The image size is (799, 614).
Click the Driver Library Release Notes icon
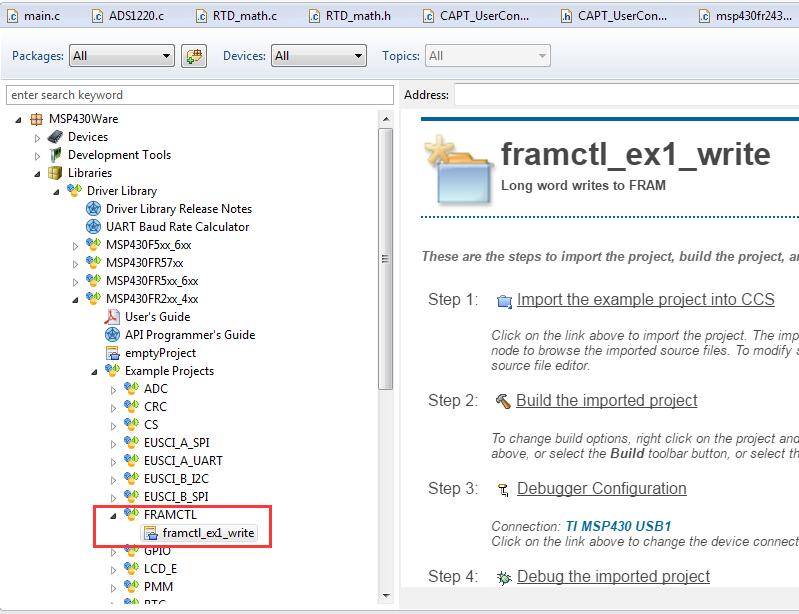click(x=93, y=208)
